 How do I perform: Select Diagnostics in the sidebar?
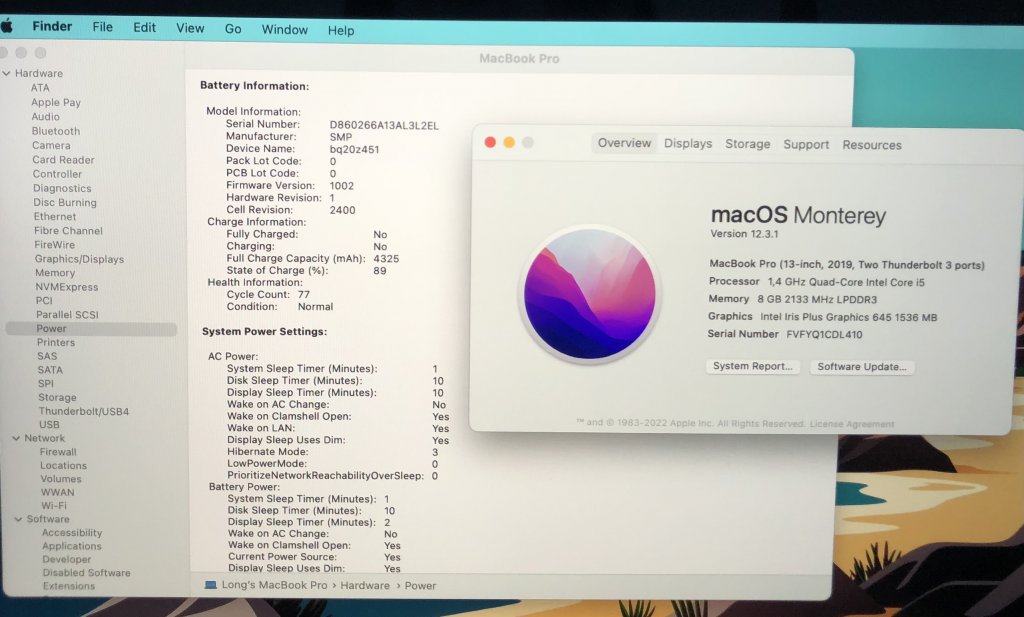[x=62, y=188]
